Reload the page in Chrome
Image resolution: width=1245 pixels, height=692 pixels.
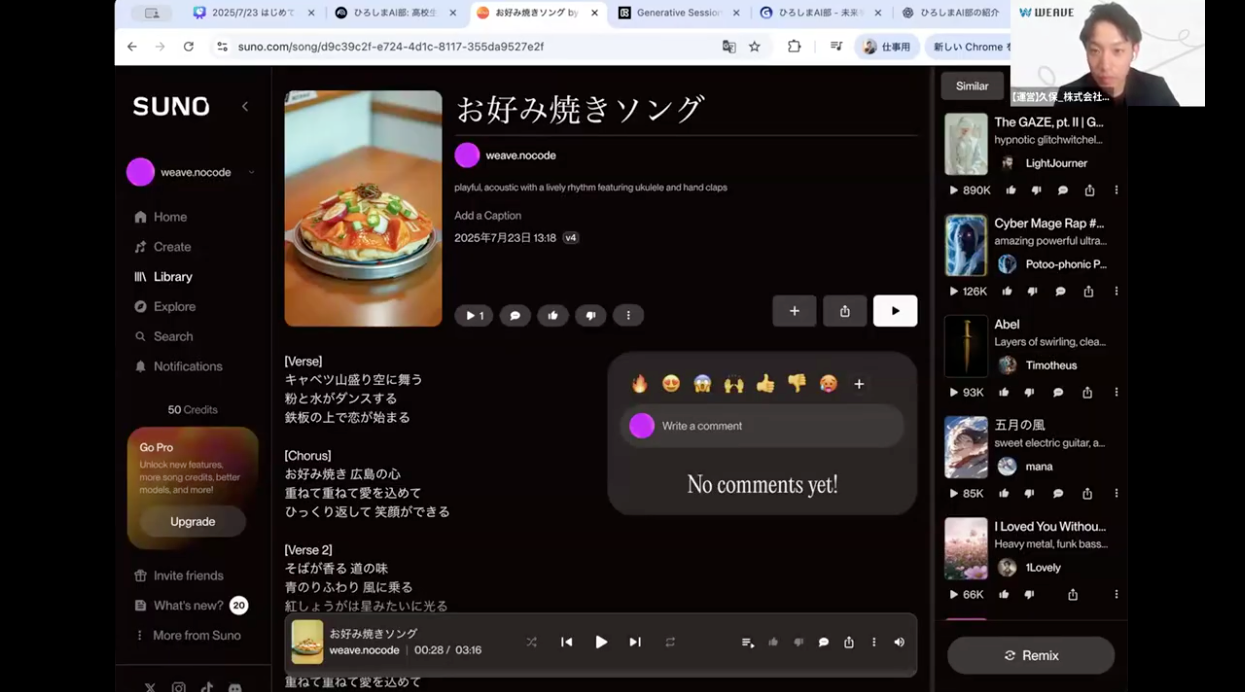(188, 46)
